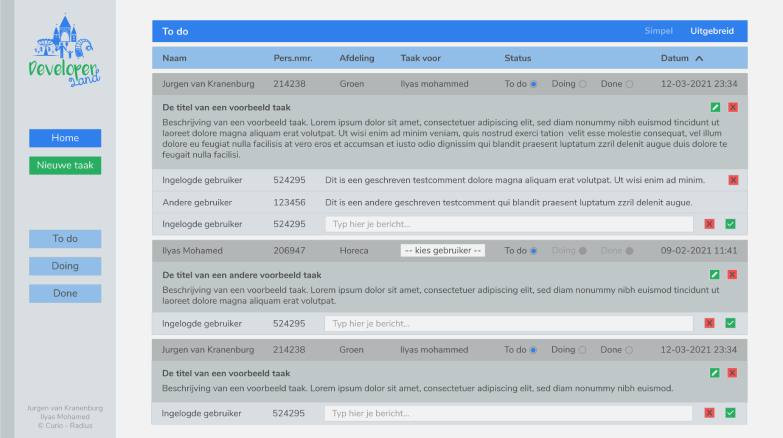This screenshot has width=783, height=438.
Task: Delete the comment from 524295 'Dit is een geschreven testcomment'
Action: [733, 180]
